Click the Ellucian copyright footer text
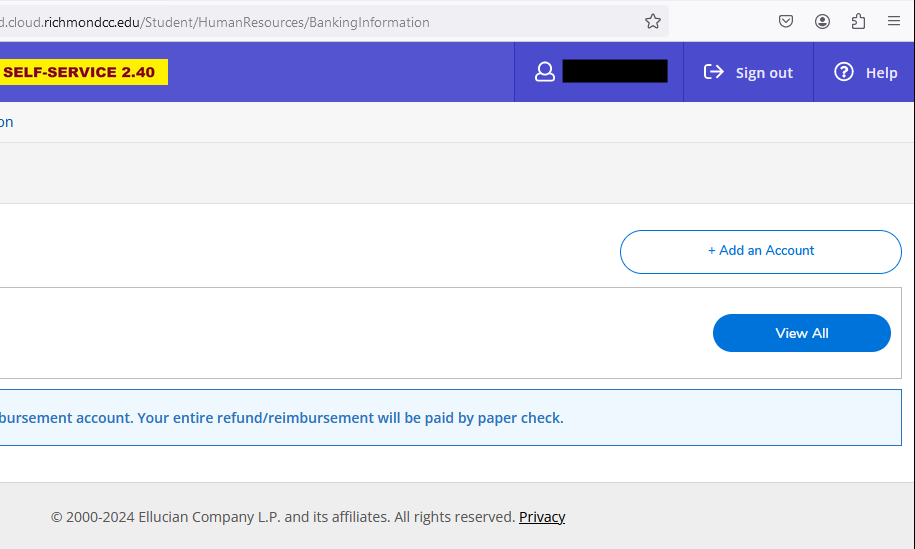The width and height of the screenshot is (915, 549). [283, 517]
